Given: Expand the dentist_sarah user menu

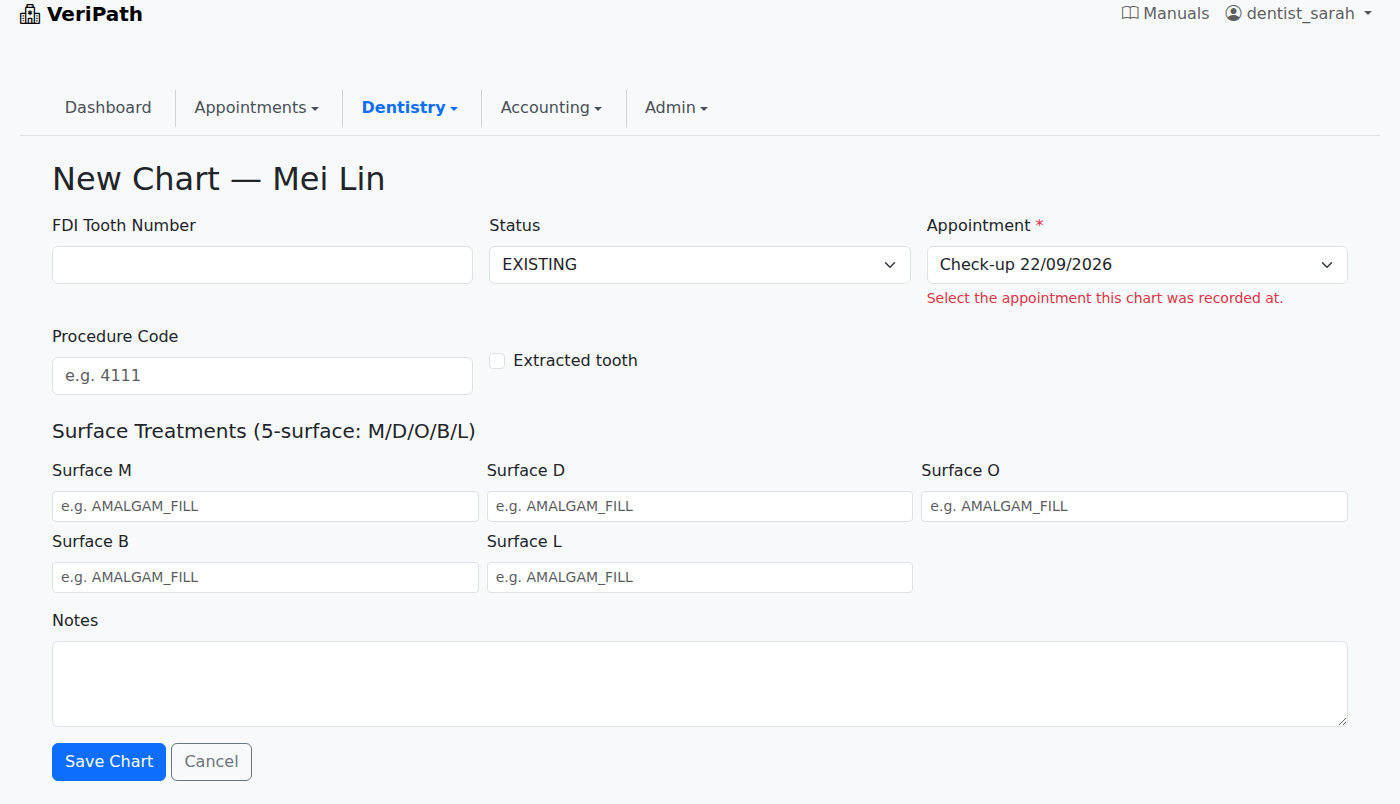Looking at the screenshot, I should coord(1299,14).
